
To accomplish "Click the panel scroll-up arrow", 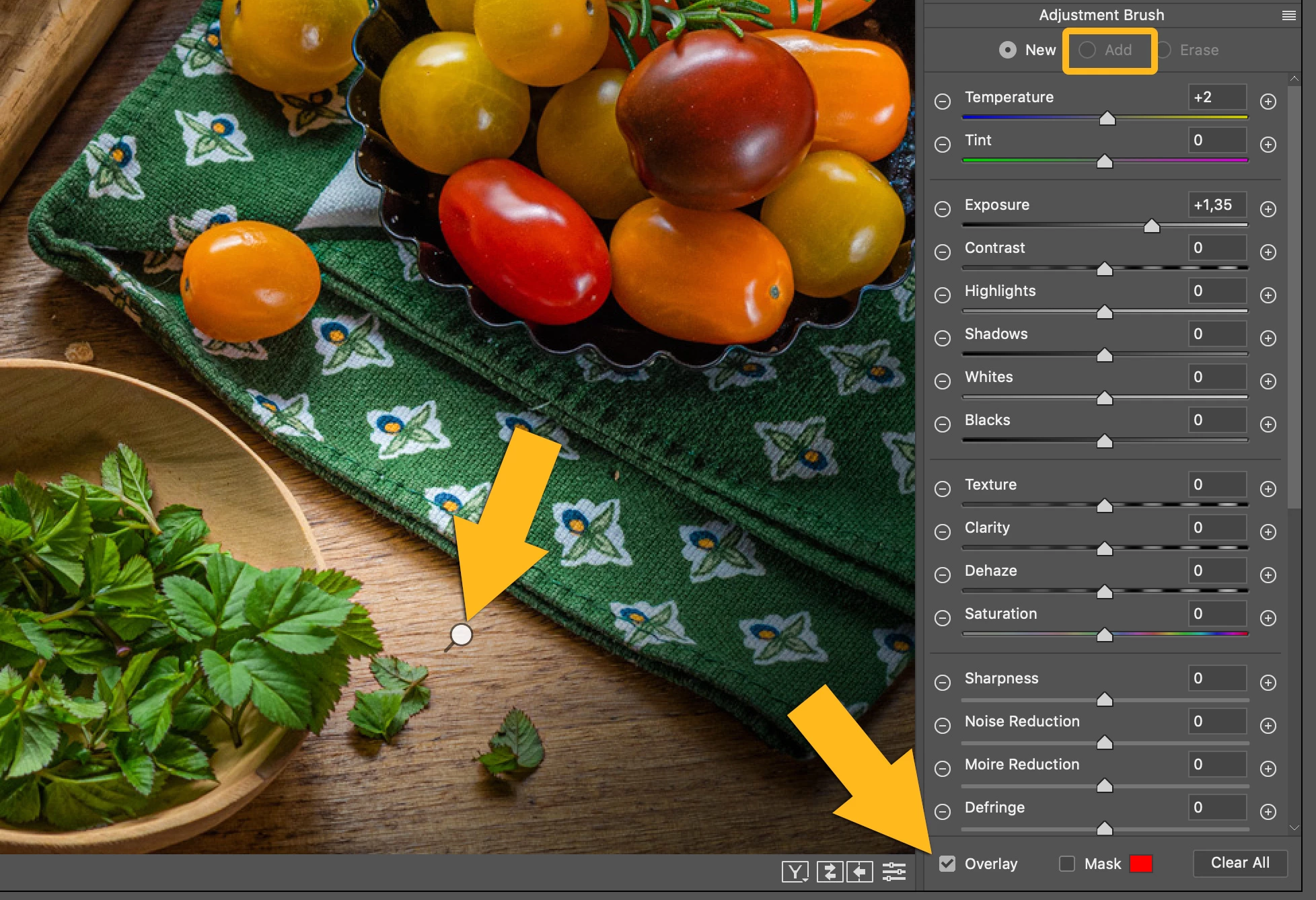I will 1294,79.
